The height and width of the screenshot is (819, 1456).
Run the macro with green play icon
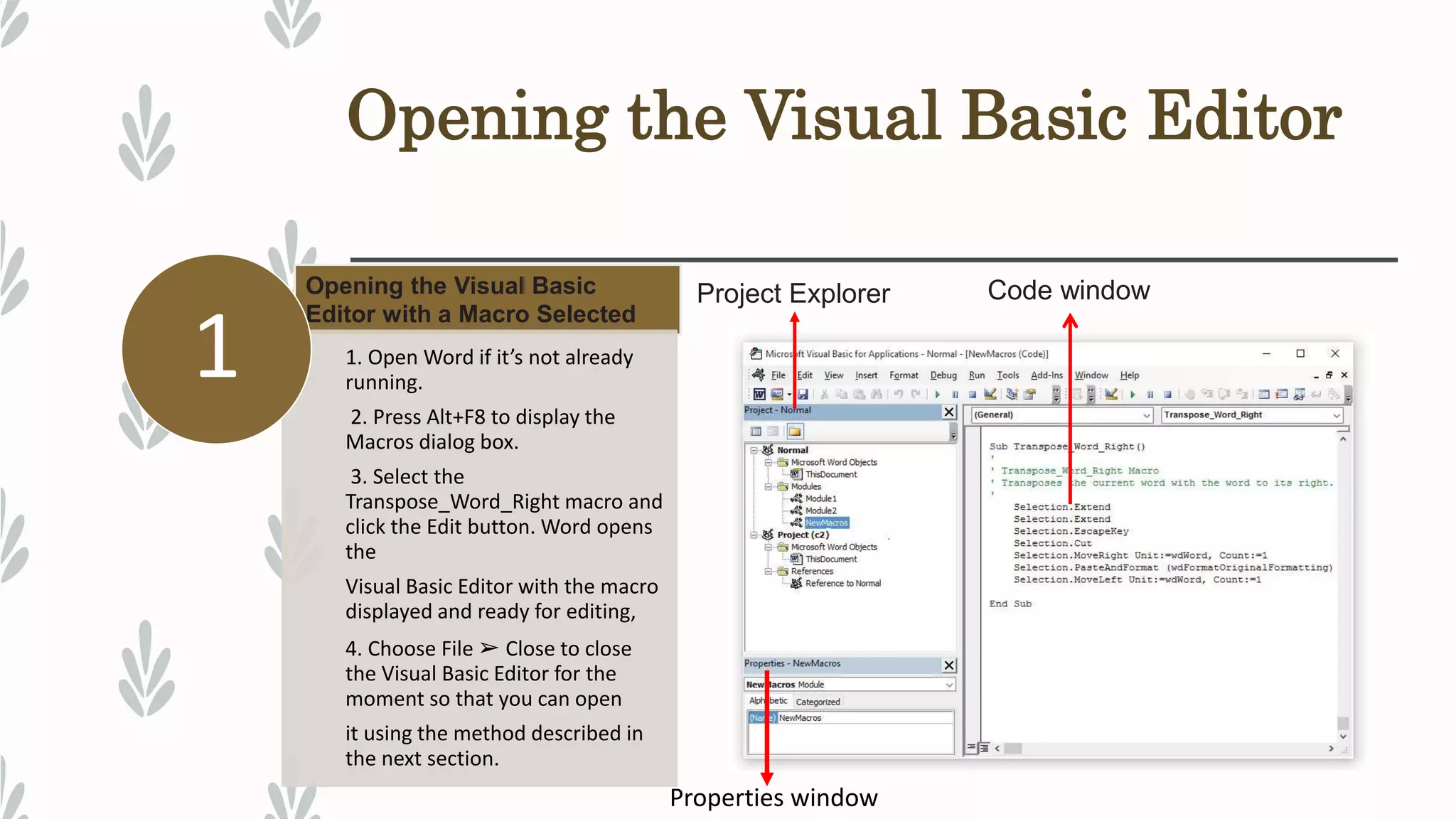pos(938,394)
